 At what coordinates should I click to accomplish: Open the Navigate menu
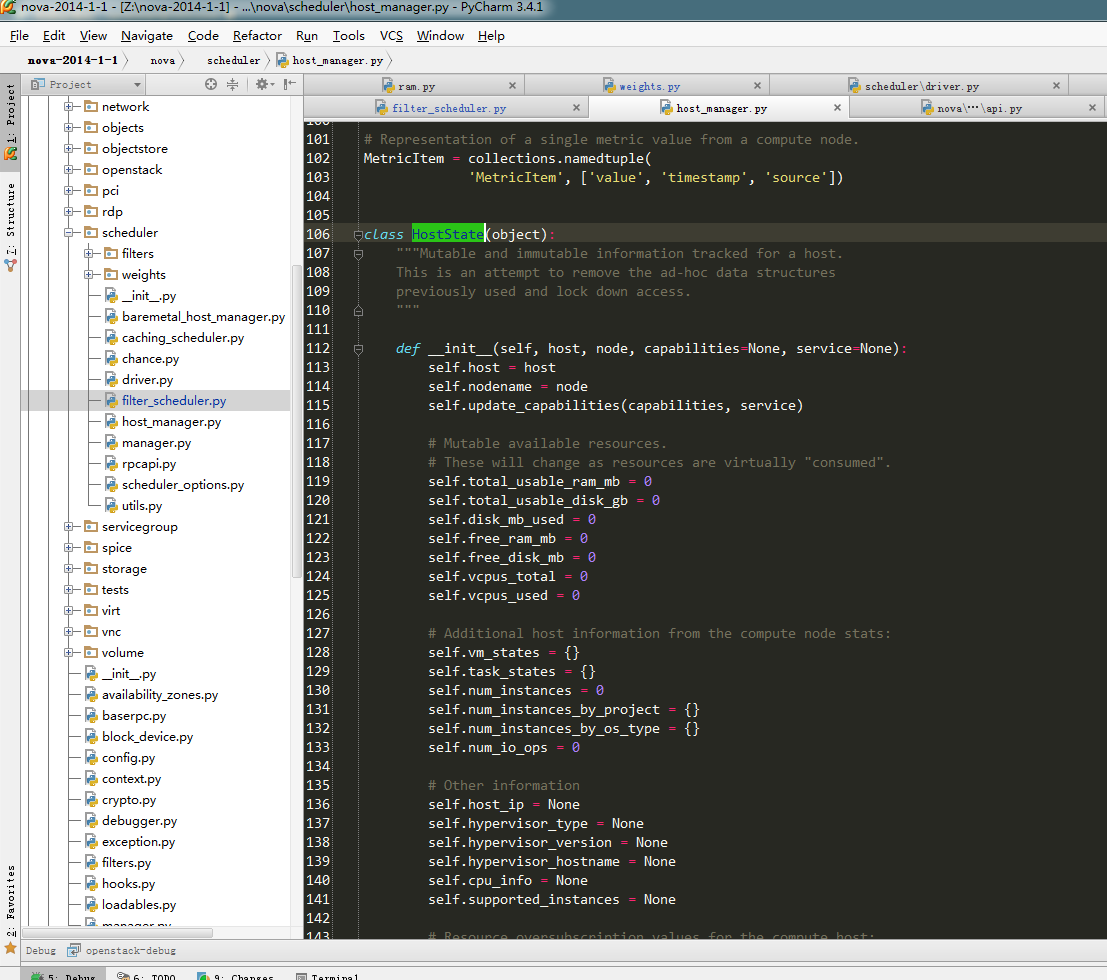click(147, 35)
